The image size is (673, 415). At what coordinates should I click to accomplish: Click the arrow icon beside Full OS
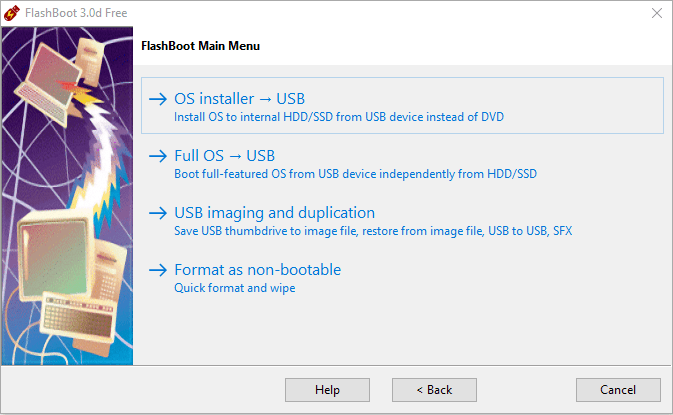(157, 156)
